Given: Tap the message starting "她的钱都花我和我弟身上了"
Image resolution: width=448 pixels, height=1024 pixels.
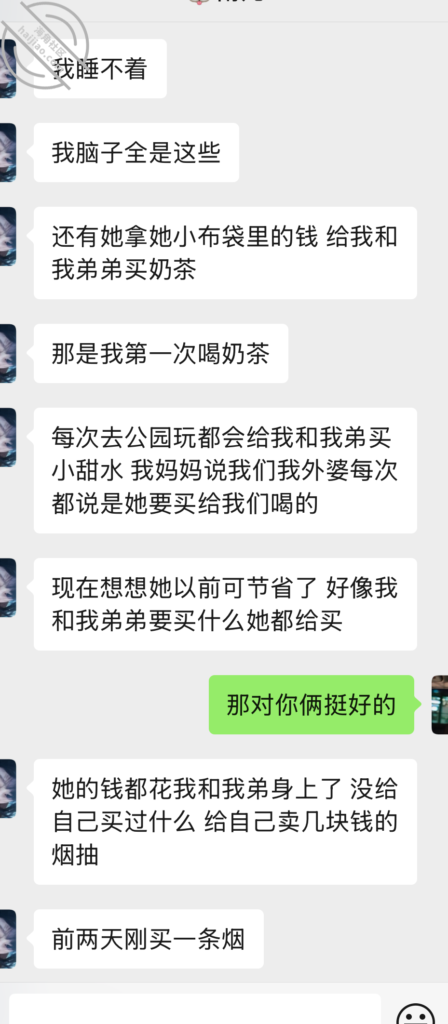Looking at the screenshot, I should [x=225, y=822].
